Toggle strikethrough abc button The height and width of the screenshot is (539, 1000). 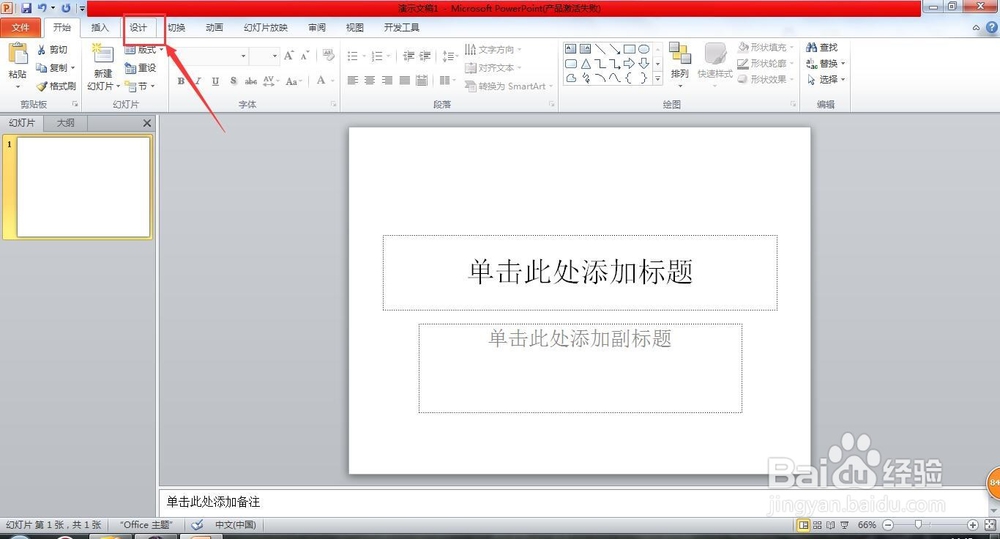(x=251, y=81)
